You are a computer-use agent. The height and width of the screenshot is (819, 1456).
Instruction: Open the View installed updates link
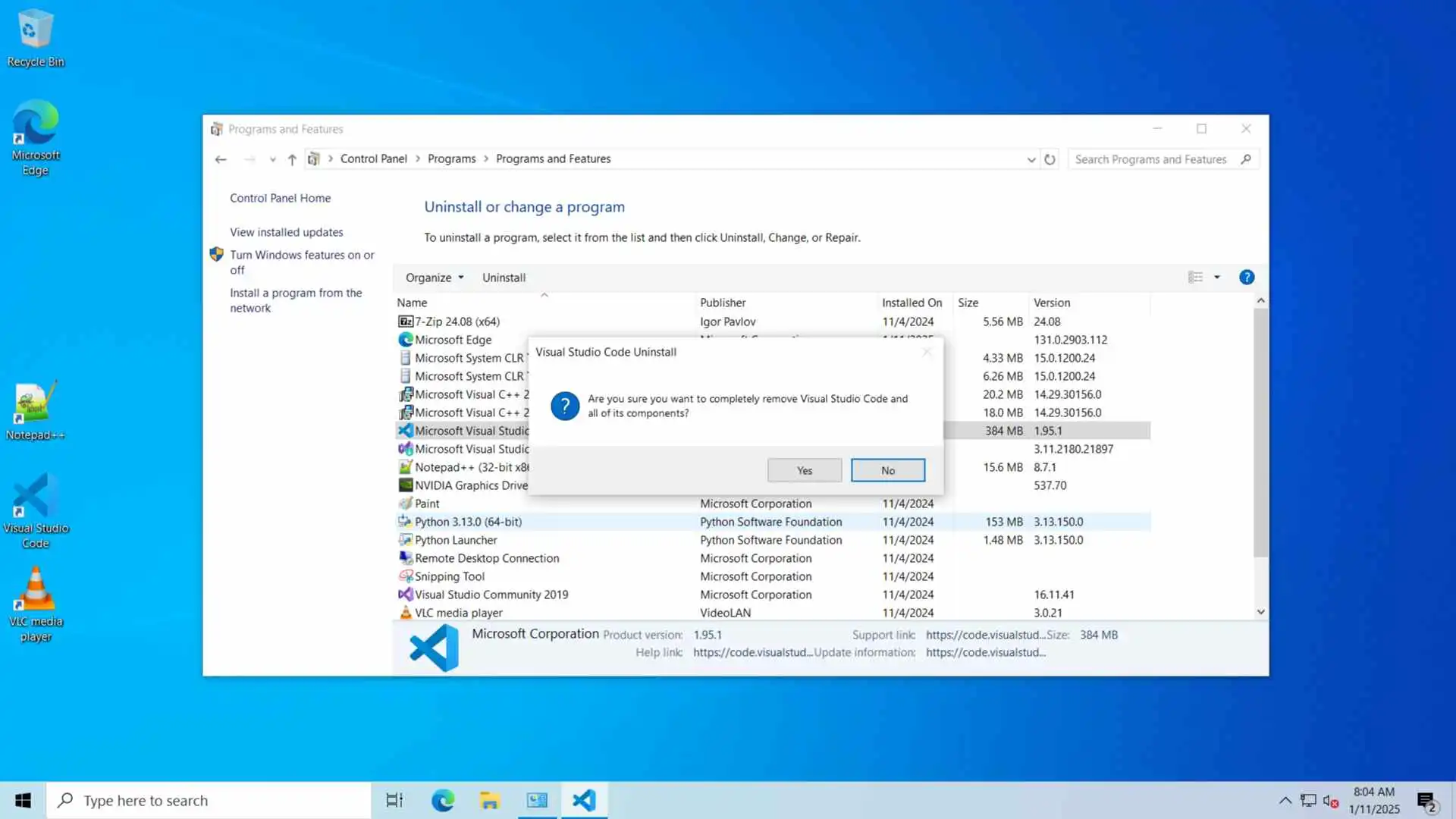point(286,232)
